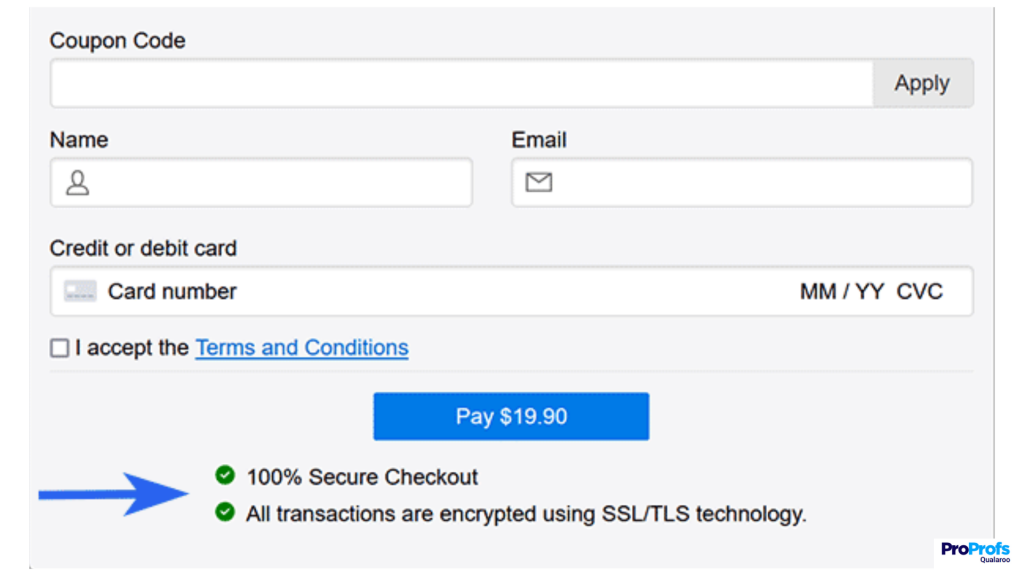Viewport: 1024px width, 576px height.
Task: Click the envelope icon in the Email field
Action: [x=539, y=181]
